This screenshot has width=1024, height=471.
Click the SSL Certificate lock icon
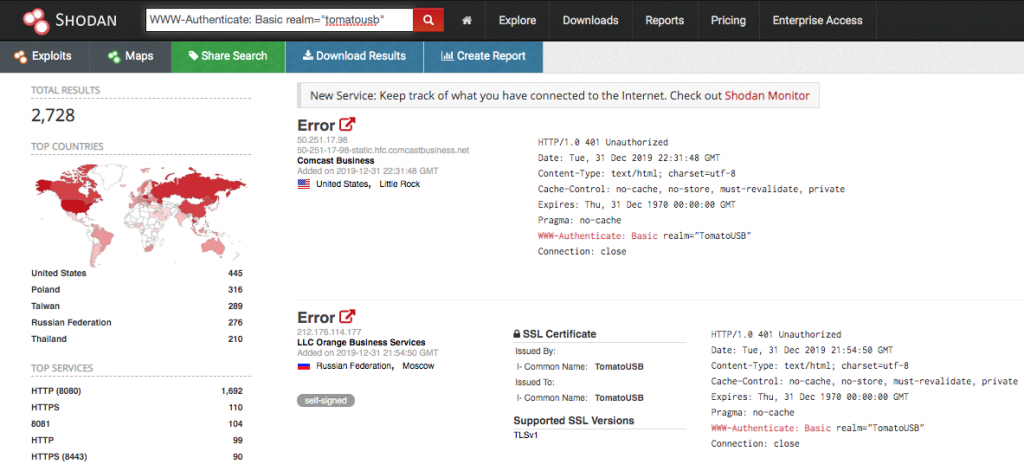click(517, 334)
